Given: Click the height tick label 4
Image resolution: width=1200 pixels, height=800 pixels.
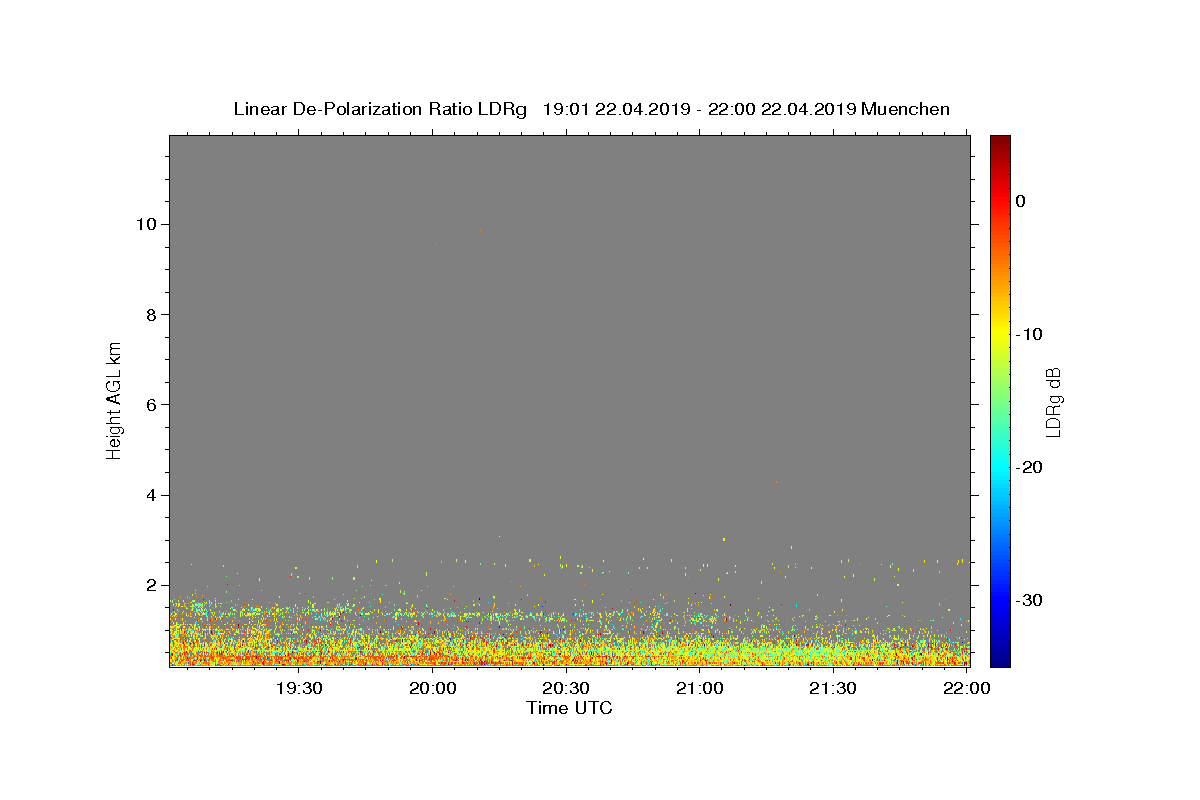Looking at the screenshot, I should click(x=152, y=495).
